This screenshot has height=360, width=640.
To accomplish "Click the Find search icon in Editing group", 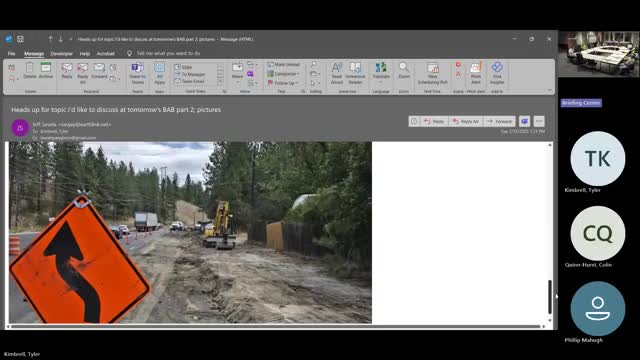I will (313, 64).
